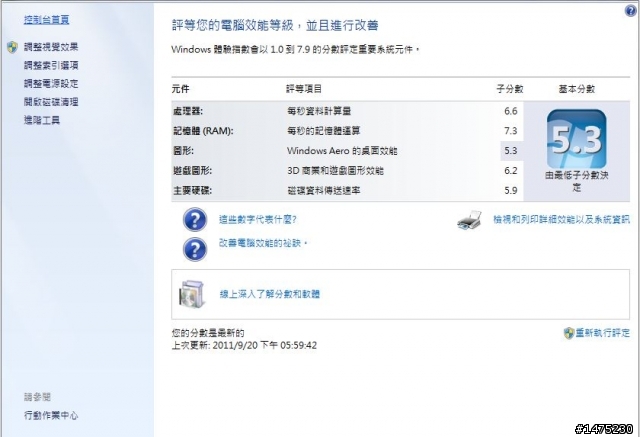640x437 pixels.
Task: Open 行動作業中心 link
Action: point(51,415)
